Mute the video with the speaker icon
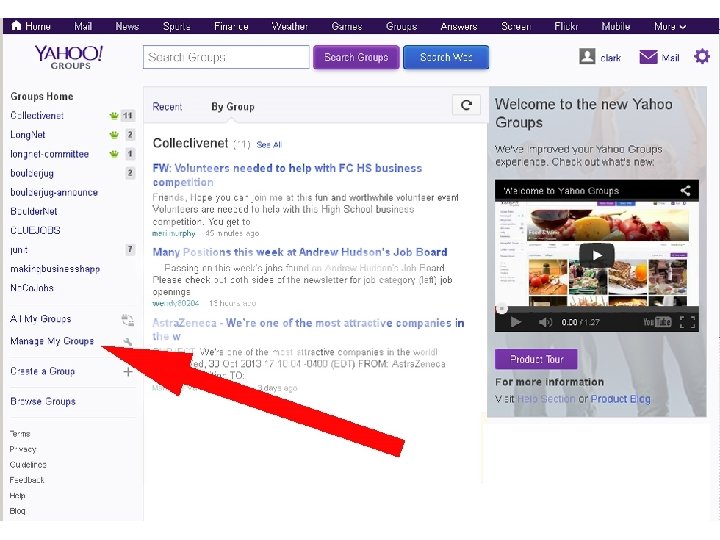The height and width of the screenshot is (540, 720). click(x=545, y=322)
